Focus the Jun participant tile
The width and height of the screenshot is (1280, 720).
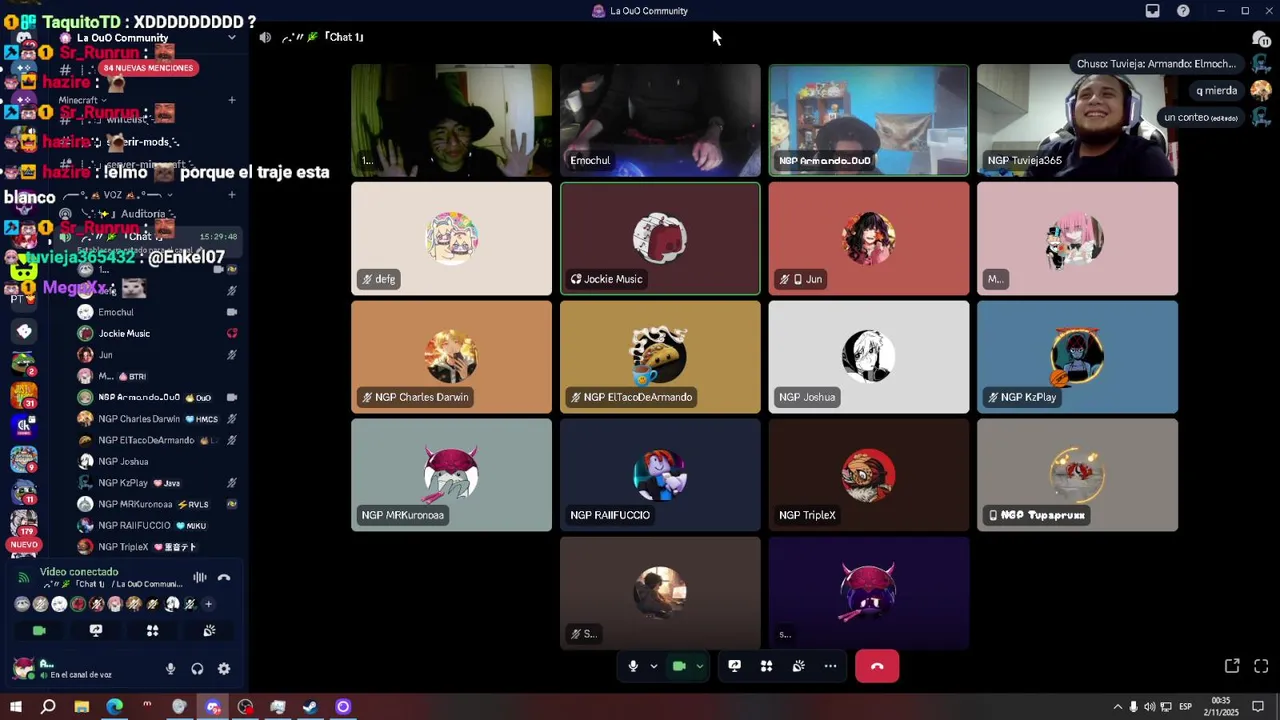pyautogui.click(x=869, y=238)
